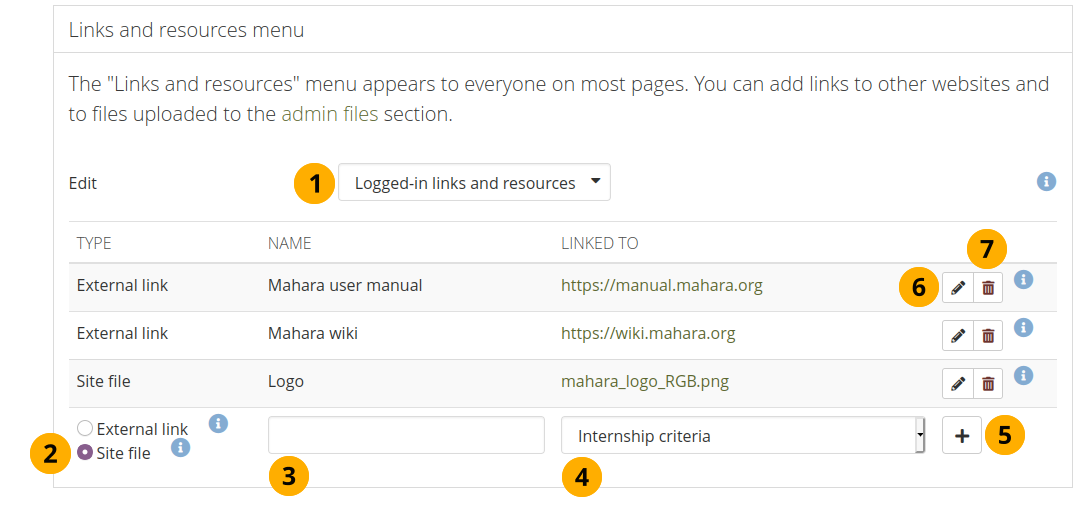Screen dimensions: 1082x507
Task: Open help info beside Edit dropdown
Action: tap(1046, 181)
